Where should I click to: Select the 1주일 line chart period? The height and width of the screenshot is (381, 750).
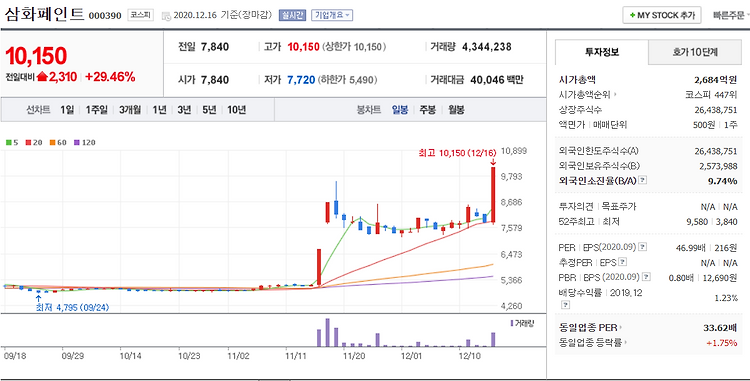click(x=97, y=110)
